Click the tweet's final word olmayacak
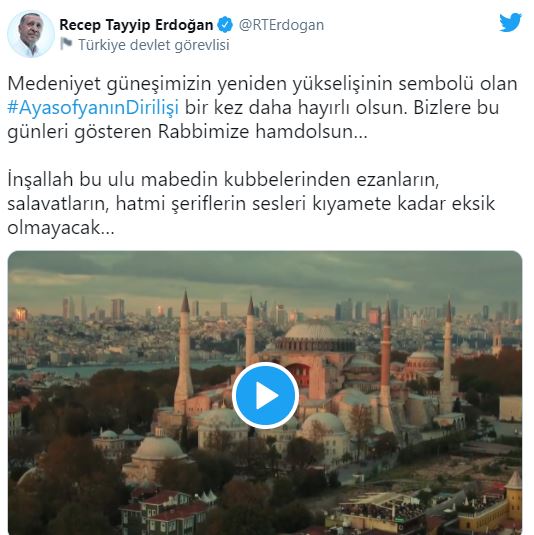The width and height of the screenshot is (534, 535). click(61, 228)
